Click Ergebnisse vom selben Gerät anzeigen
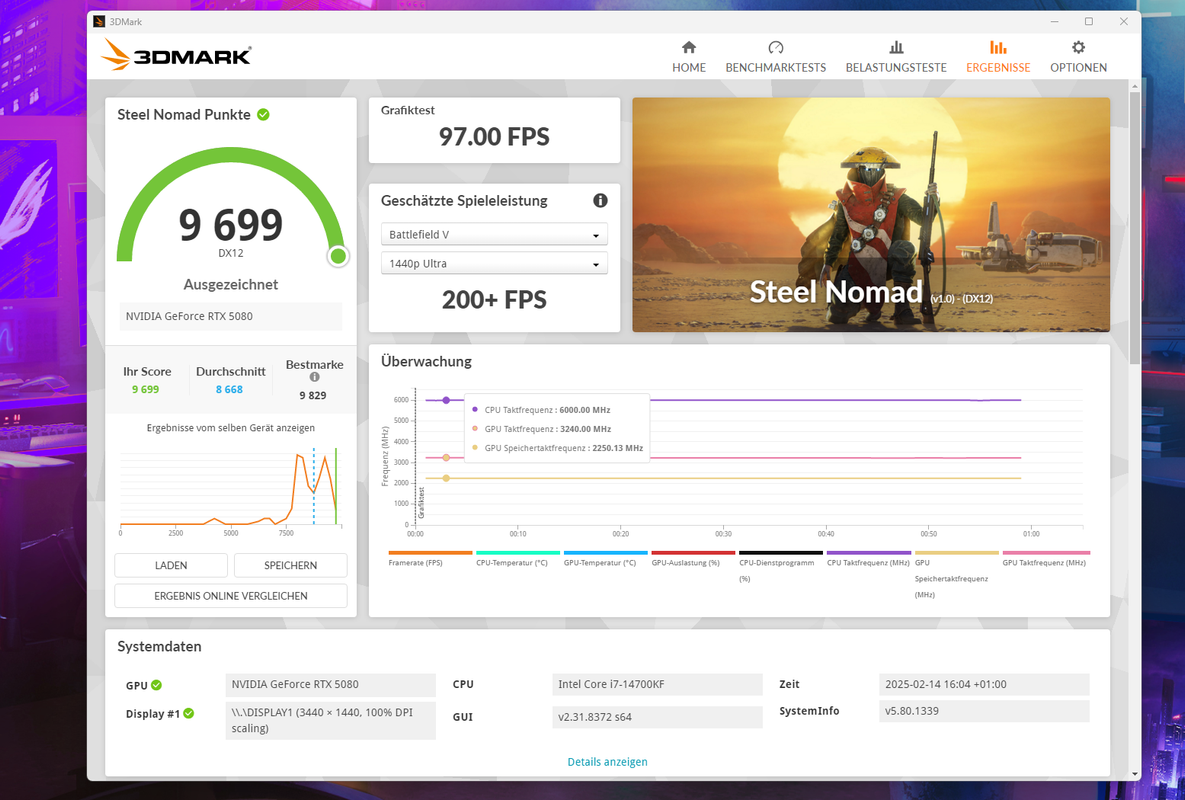The width and height of the screenshot is (1185, 800). click(231, 428)
